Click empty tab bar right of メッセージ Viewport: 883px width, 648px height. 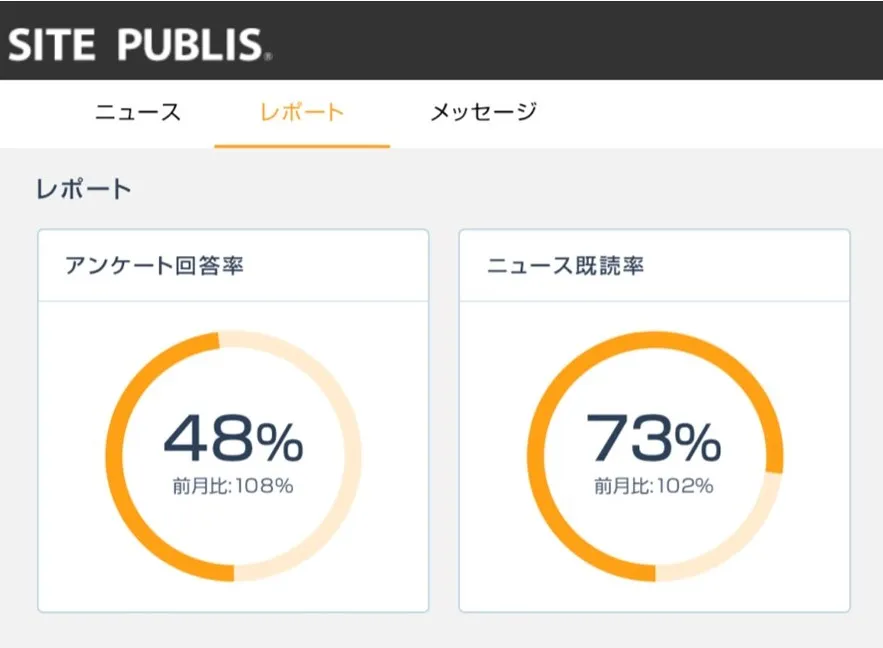pyautogui.click(x=720, y=112)
